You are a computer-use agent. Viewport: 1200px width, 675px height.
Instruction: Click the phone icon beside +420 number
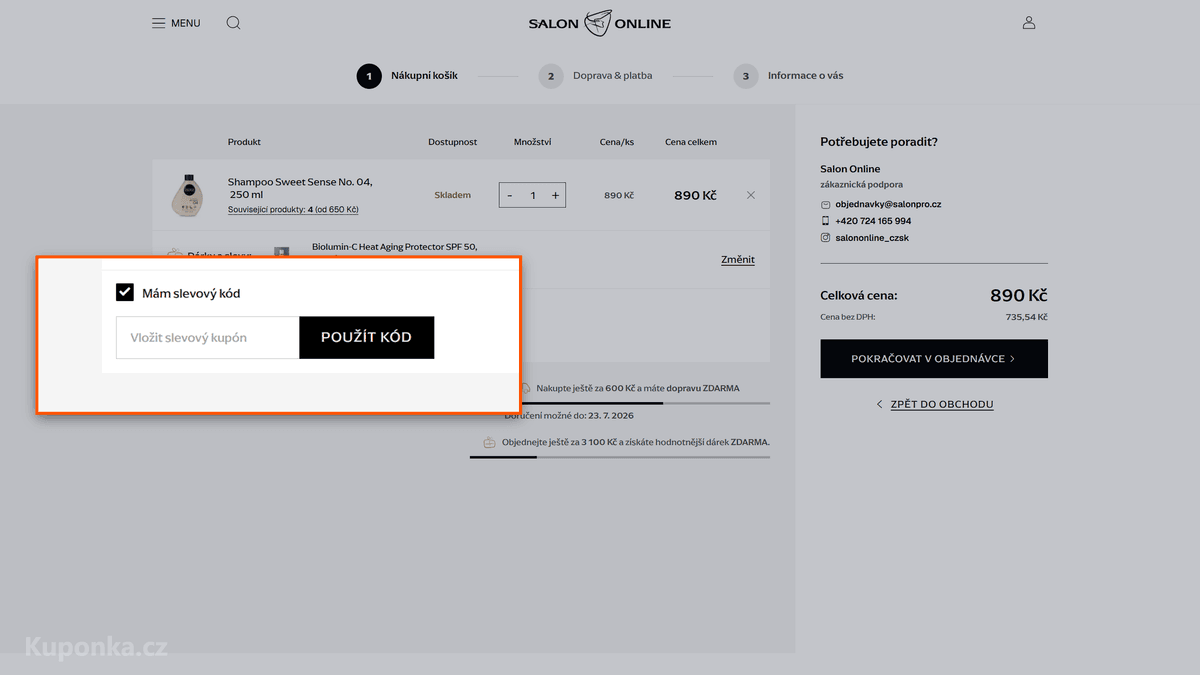click(x=826, y=221)
